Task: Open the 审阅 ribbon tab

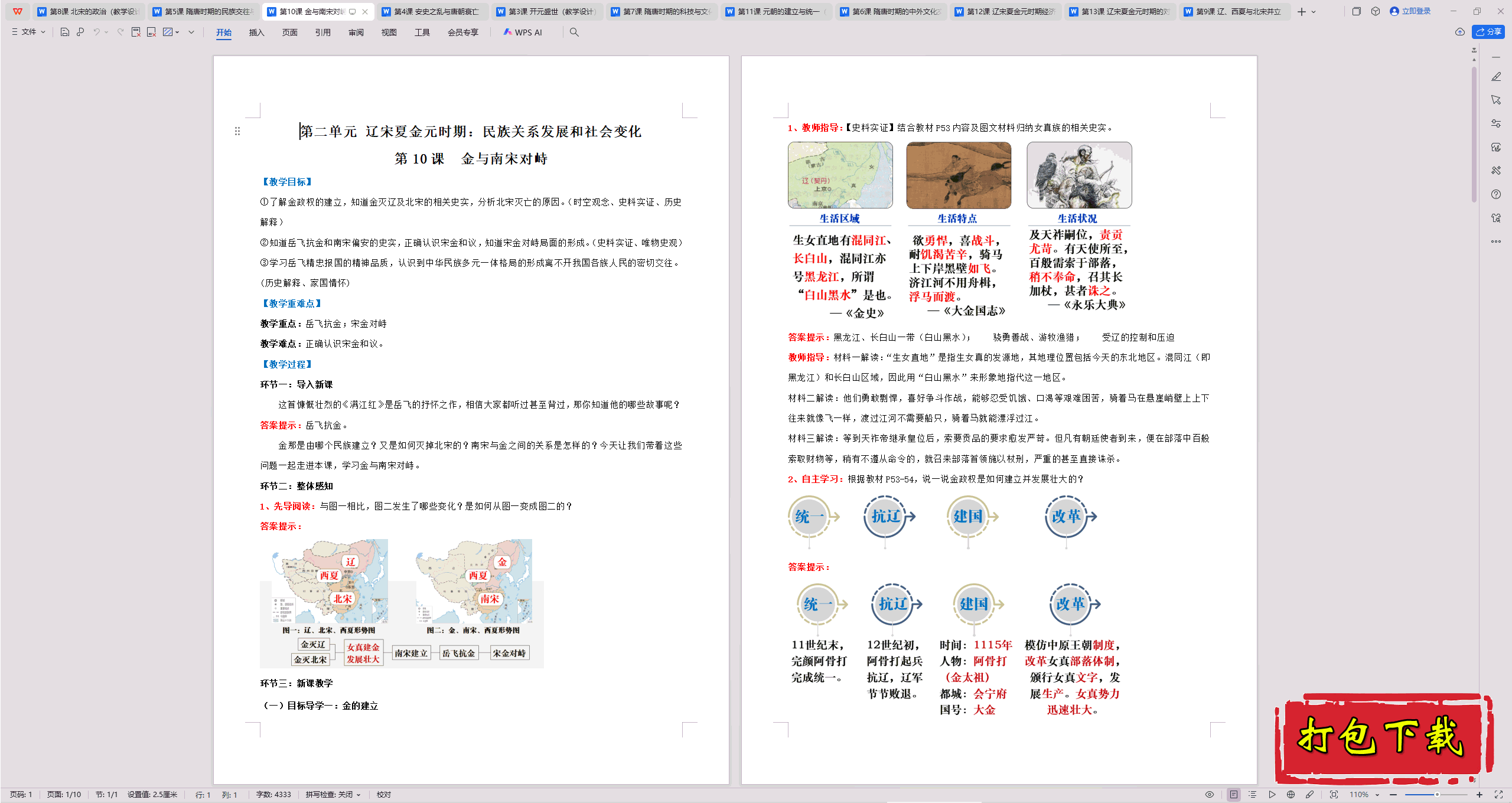Action: (x=356, y=32)
